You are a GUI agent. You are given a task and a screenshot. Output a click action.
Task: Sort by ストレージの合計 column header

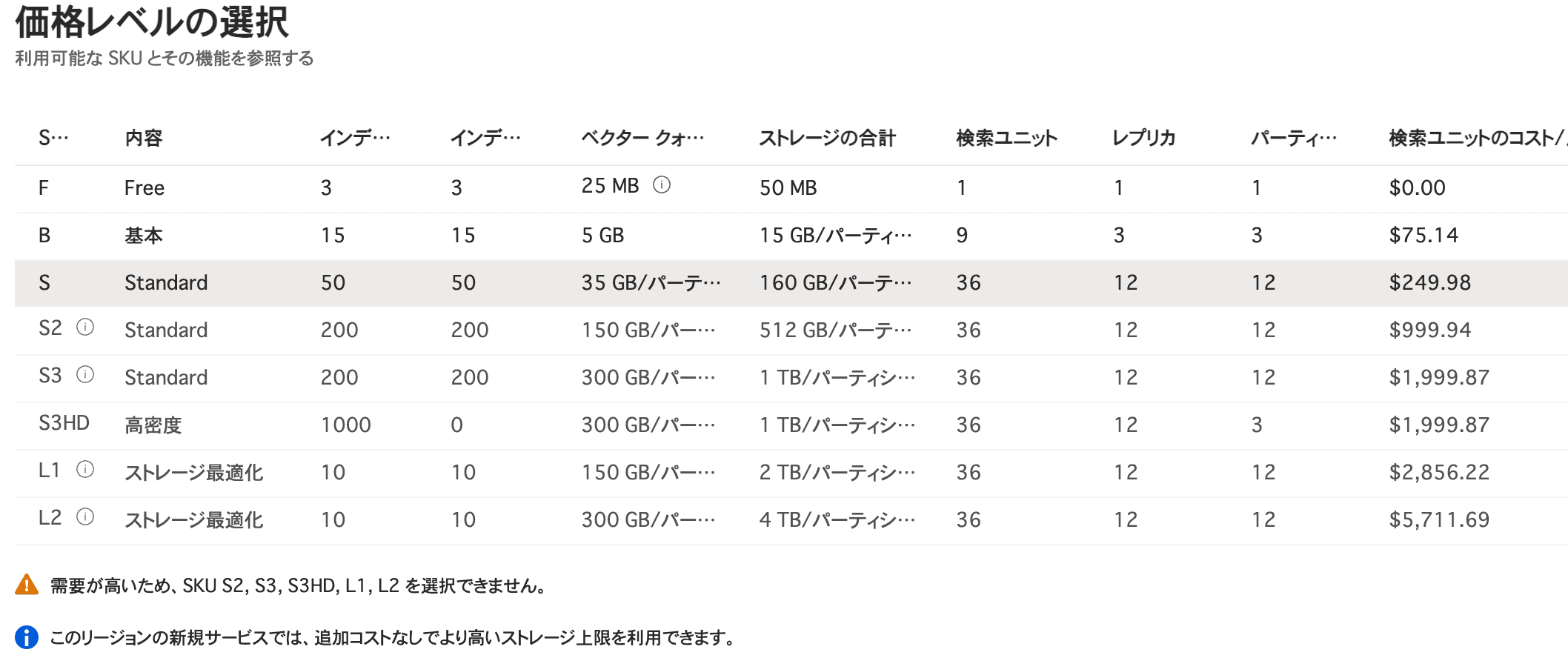(827, 138)
